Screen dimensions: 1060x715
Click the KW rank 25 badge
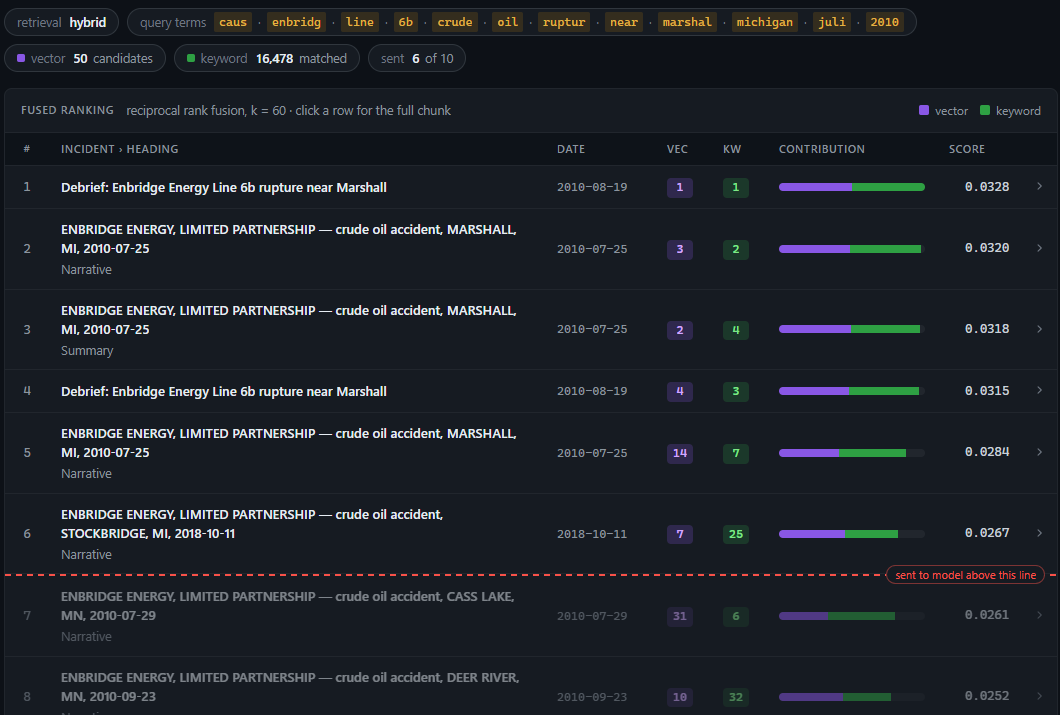(736, 534)
